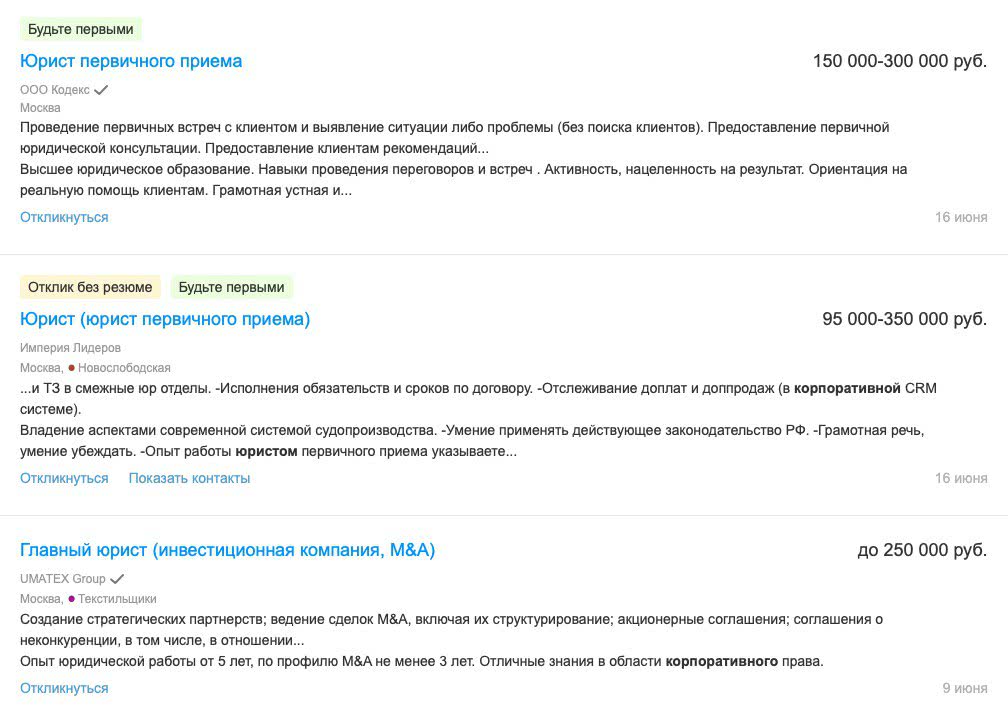
Task: Open the UMATEX Group company name
Action: (x=62, y=579)
